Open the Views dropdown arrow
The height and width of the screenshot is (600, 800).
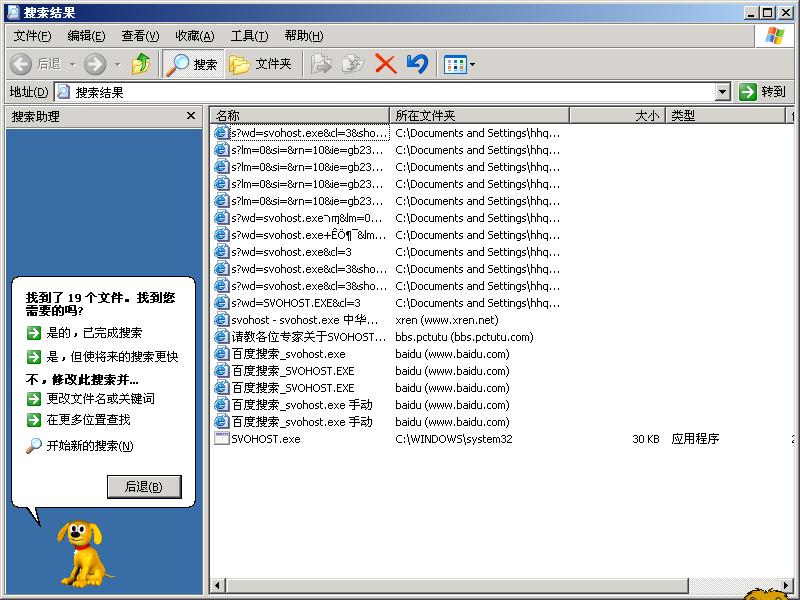(x=472, y=65)
